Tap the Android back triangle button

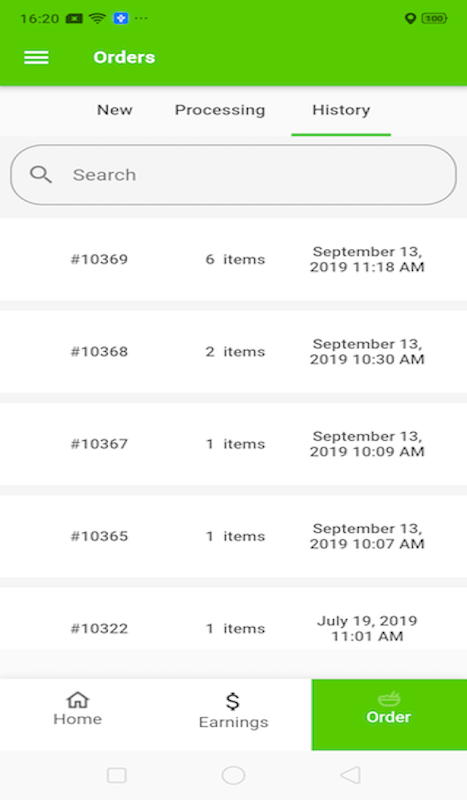pyautogui.click(x=350, y=775)
